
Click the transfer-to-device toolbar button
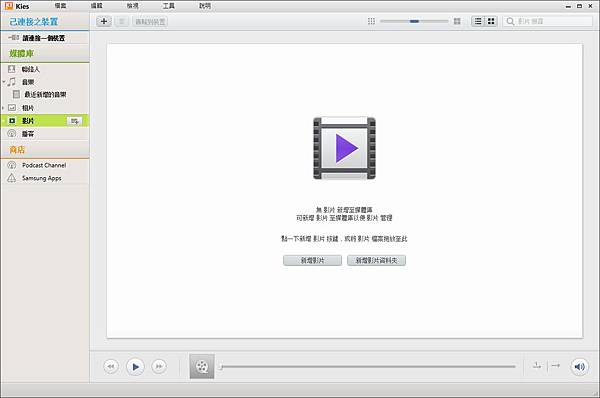point(150,22)
